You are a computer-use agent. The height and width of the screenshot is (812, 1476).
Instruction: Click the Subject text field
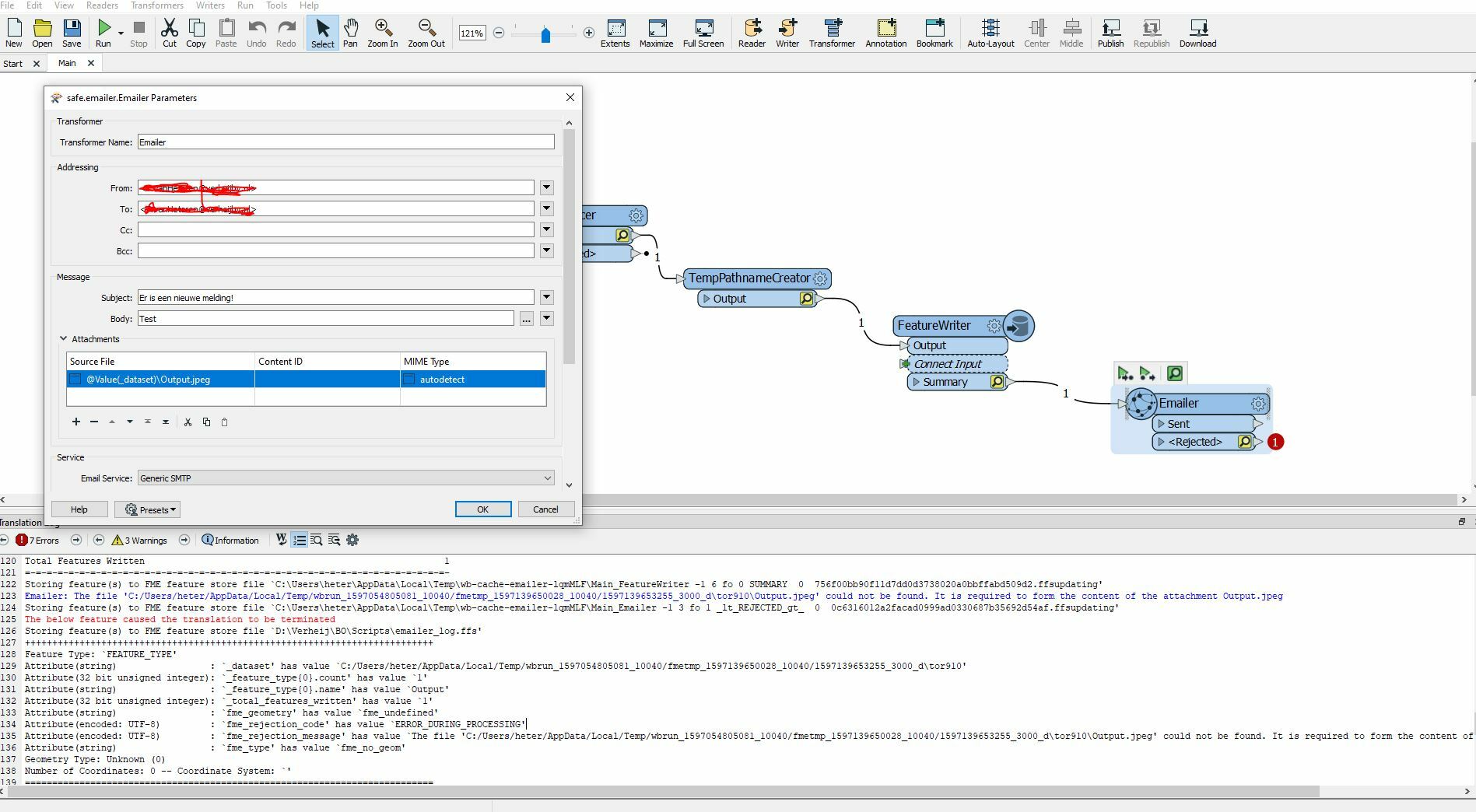click(x=336, y=297)
